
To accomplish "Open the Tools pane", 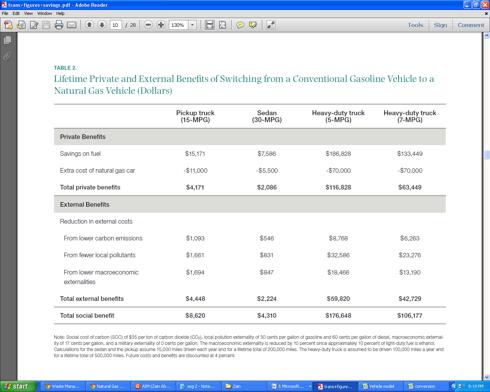I will pos(415,25).
